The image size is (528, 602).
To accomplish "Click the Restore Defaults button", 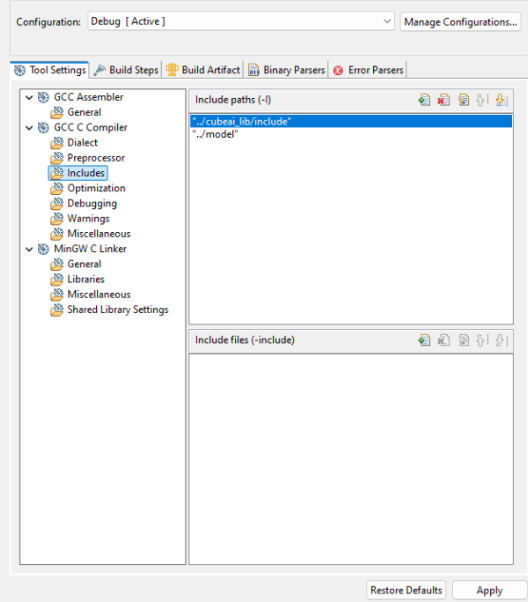I will tap(406, 590).
